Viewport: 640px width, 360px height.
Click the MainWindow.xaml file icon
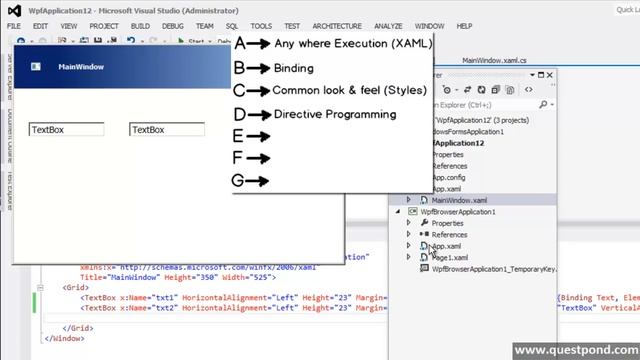pyautogui.click(x=424, y=200)
